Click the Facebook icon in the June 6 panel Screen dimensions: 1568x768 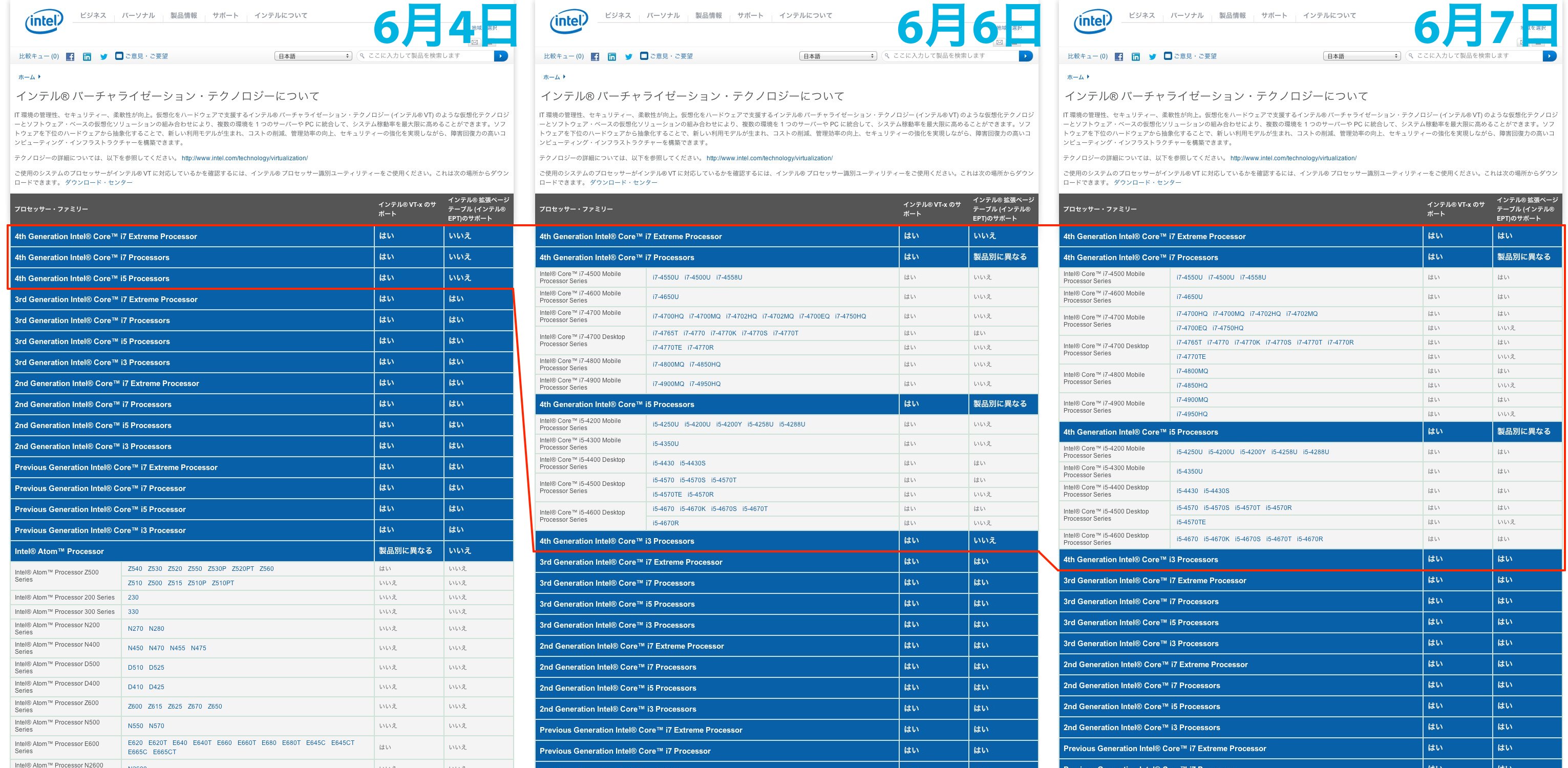[595, 57]
